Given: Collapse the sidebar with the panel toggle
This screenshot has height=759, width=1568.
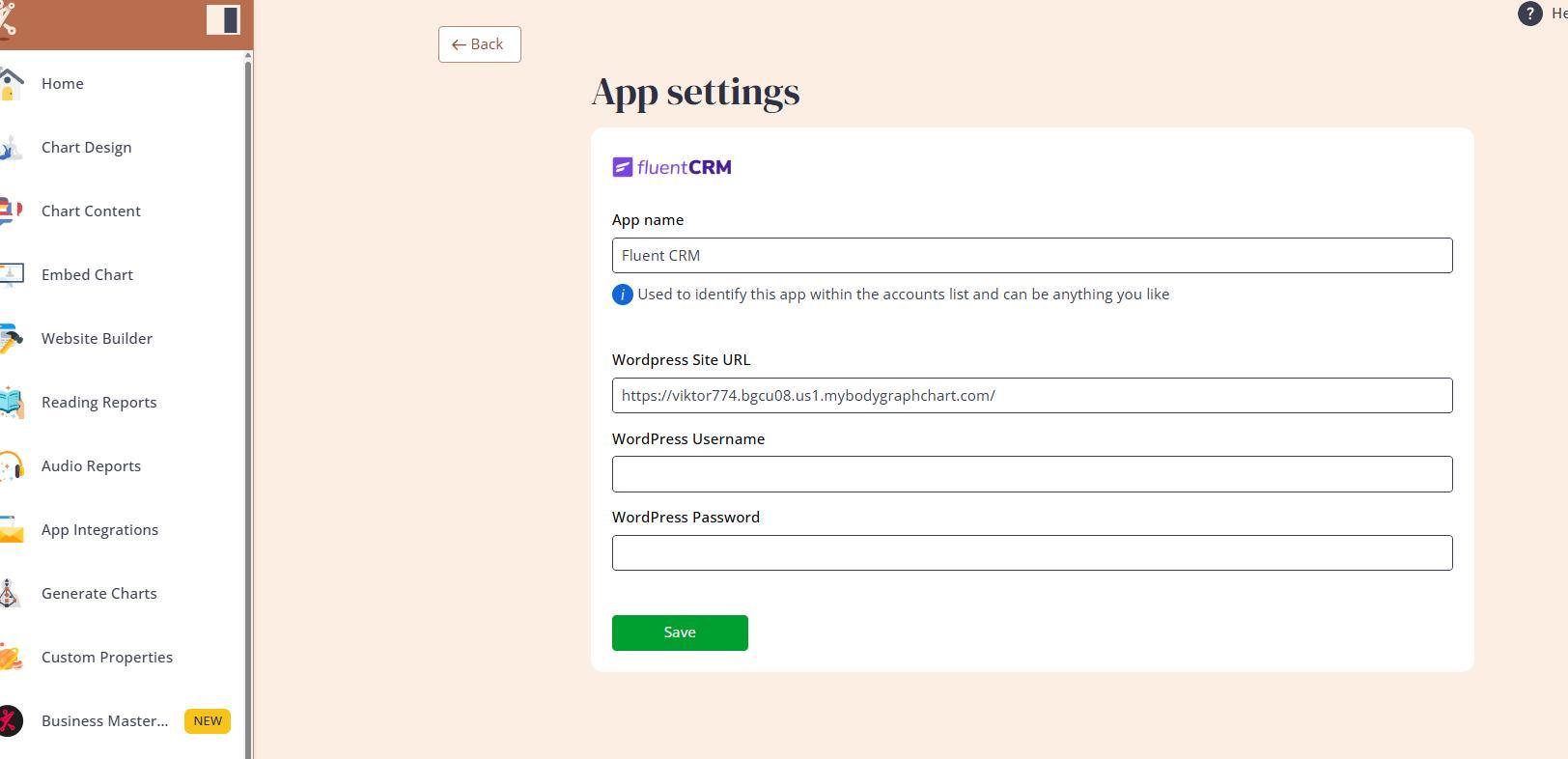Looking at the screenshot, I should (223, 19).
